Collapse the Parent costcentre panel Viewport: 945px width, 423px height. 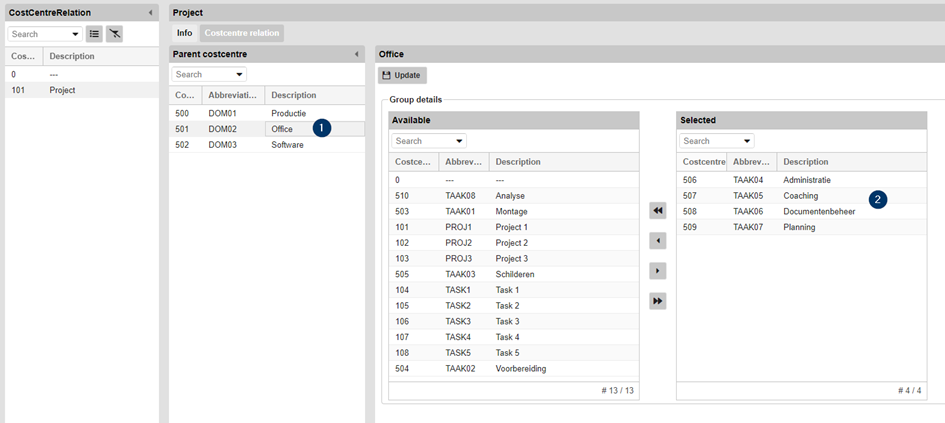[357, 54]
